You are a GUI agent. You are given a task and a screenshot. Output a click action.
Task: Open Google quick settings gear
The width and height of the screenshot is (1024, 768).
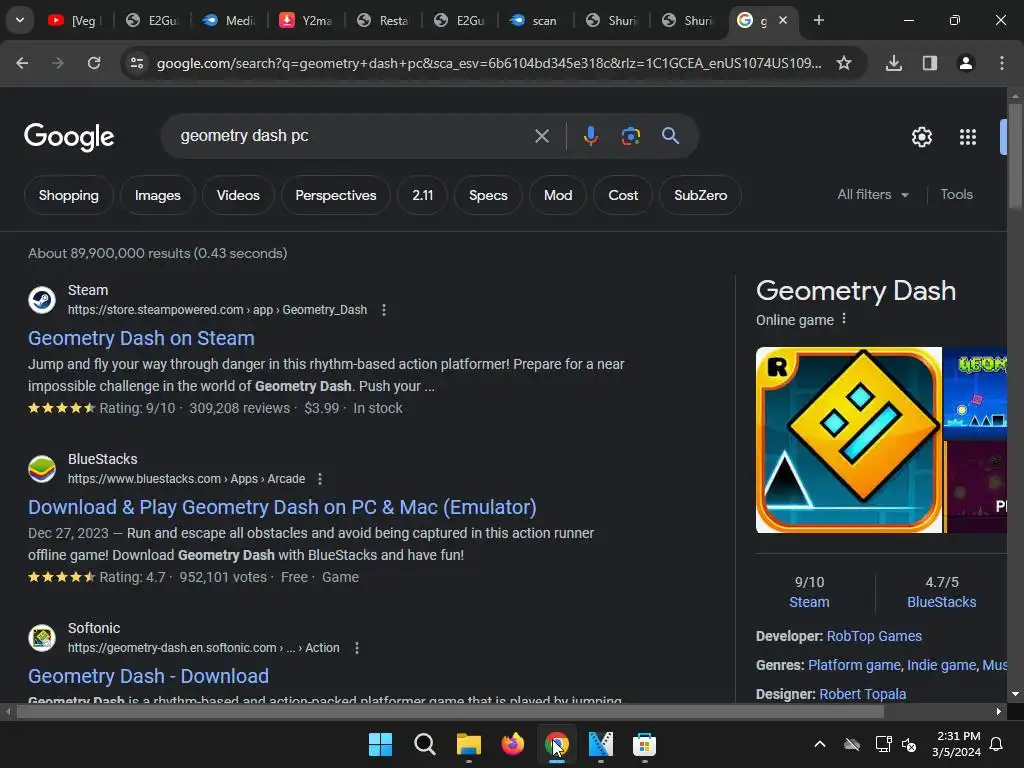coord(921,137)
